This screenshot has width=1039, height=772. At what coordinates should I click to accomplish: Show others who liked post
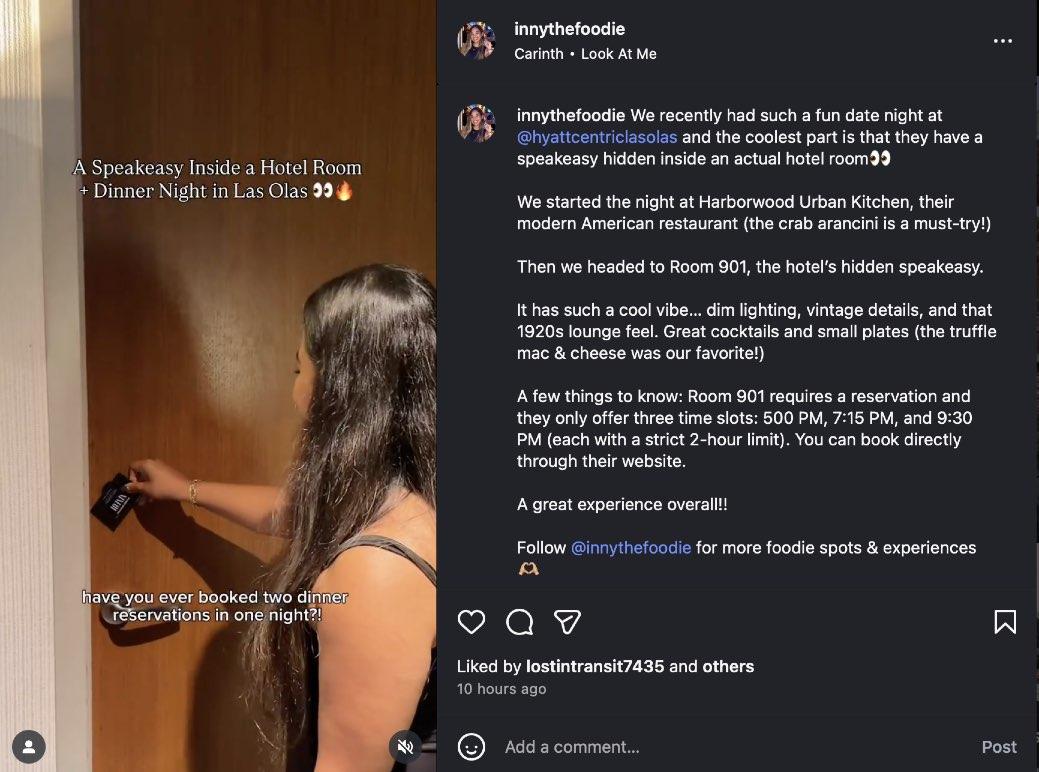tap(728, 666)
